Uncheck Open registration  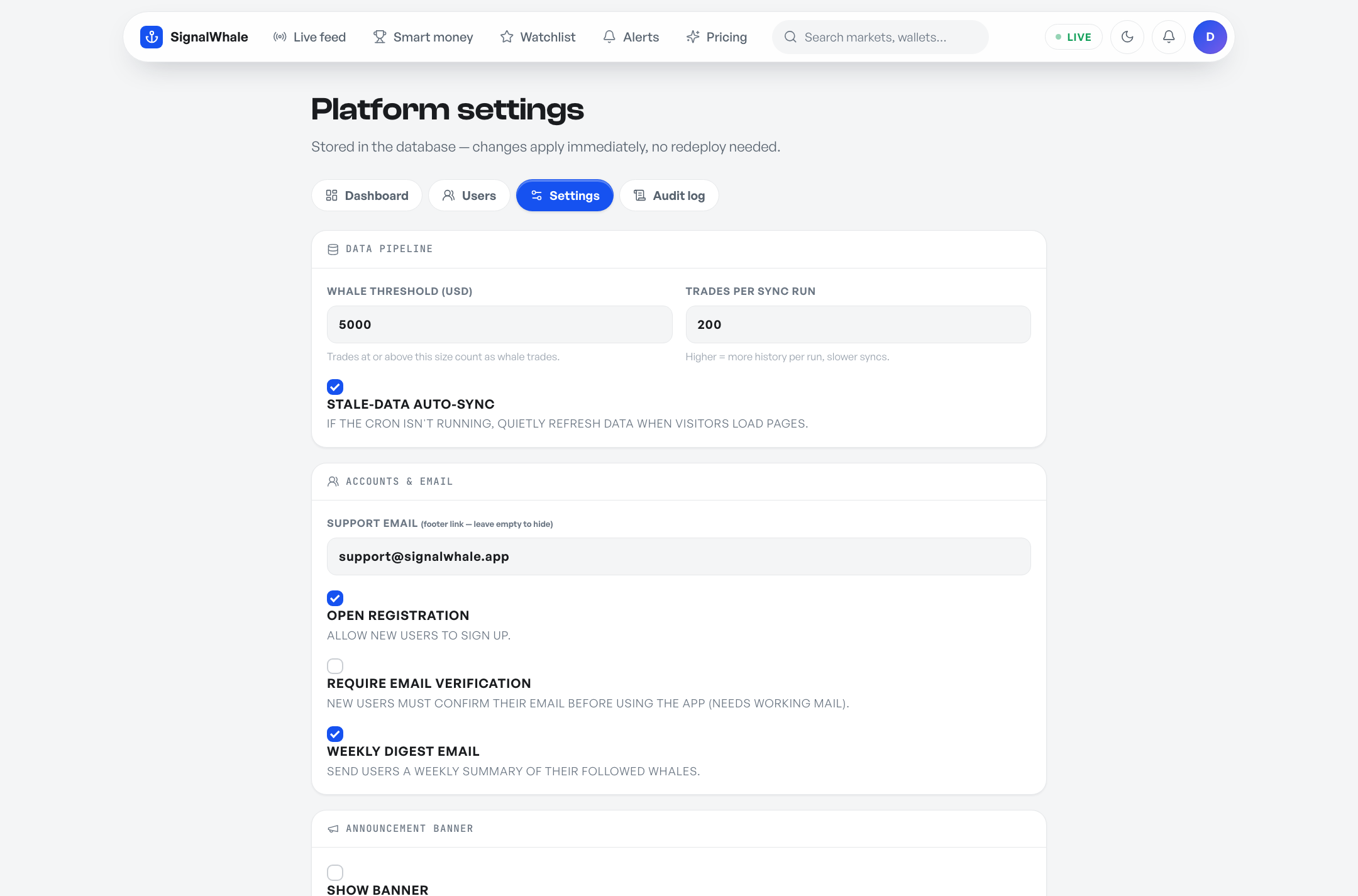pos(335,598)
